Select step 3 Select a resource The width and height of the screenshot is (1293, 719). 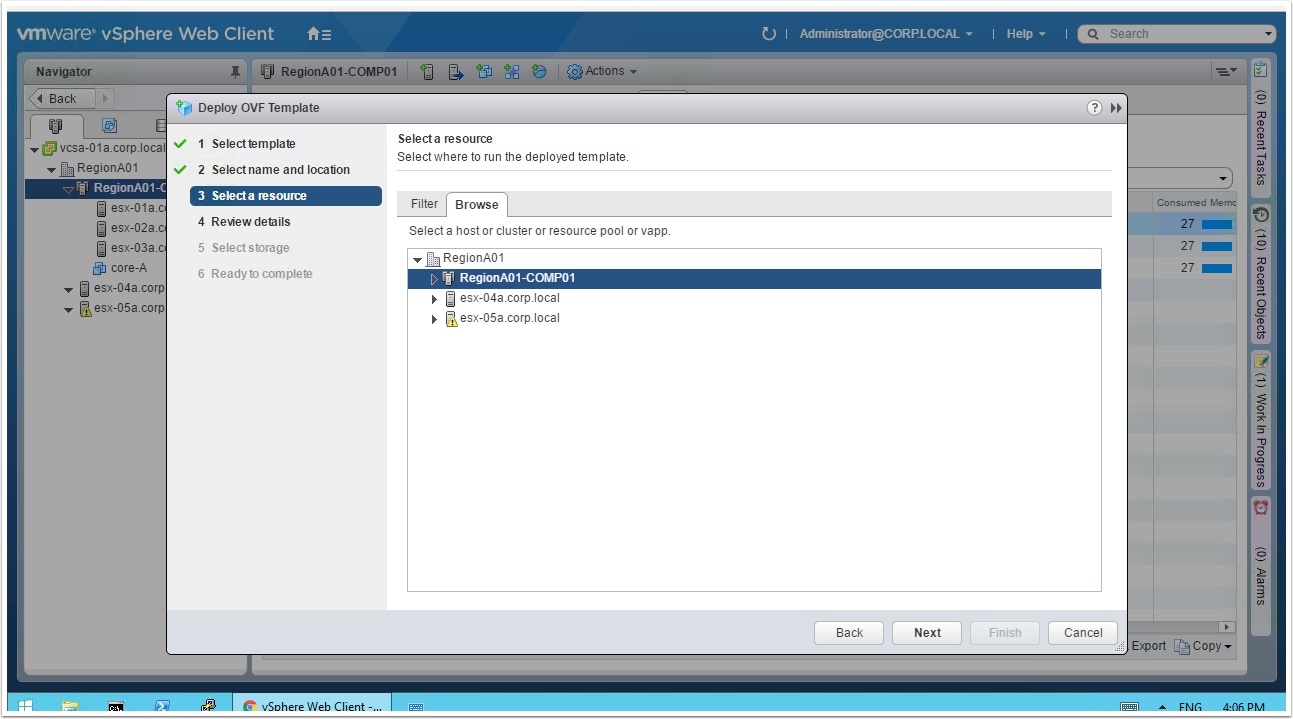286,196
